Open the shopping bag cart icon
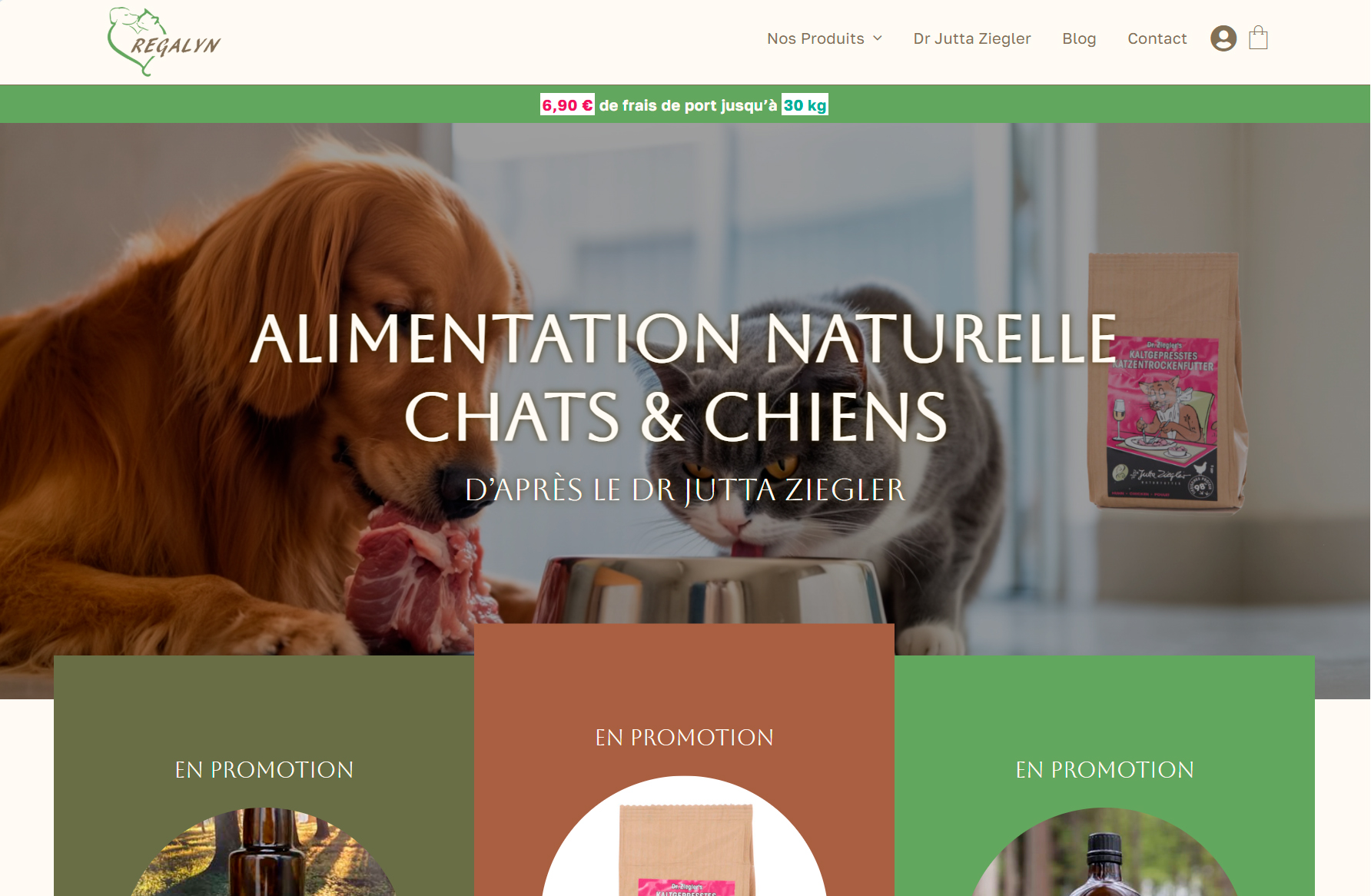 tap(1258, 38)
